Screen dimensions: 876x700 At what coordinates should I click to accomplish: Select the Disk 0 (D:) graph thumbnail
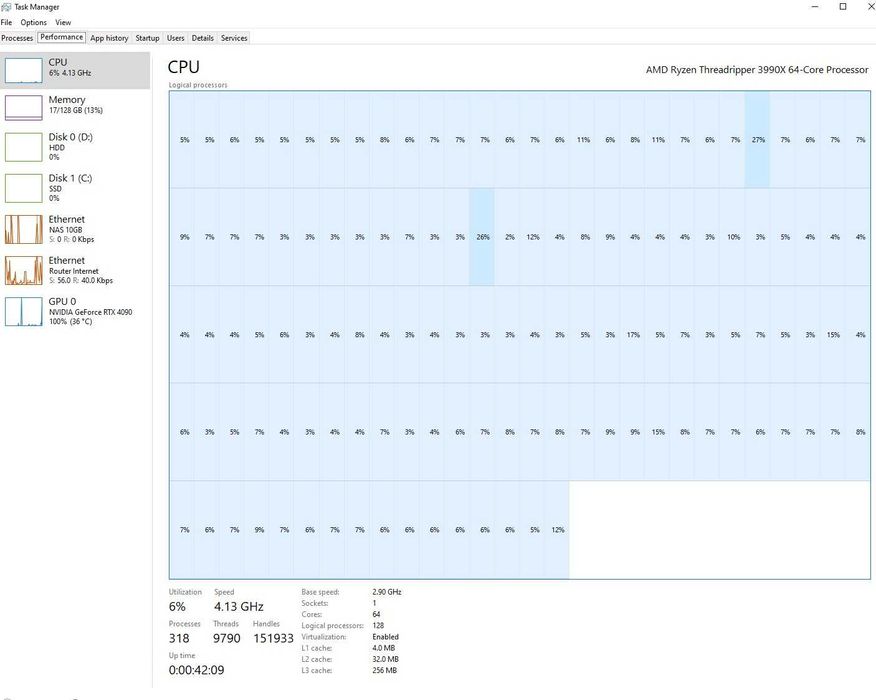(23, 147)
